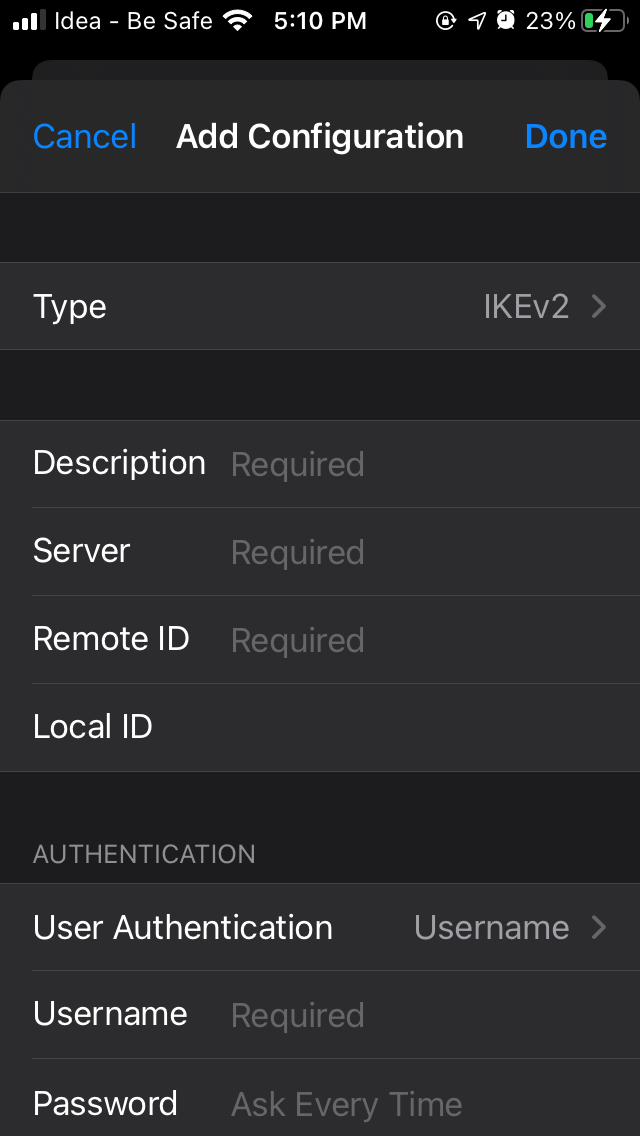
Task: Enter the Username Required field
Action: [420, 1016]
